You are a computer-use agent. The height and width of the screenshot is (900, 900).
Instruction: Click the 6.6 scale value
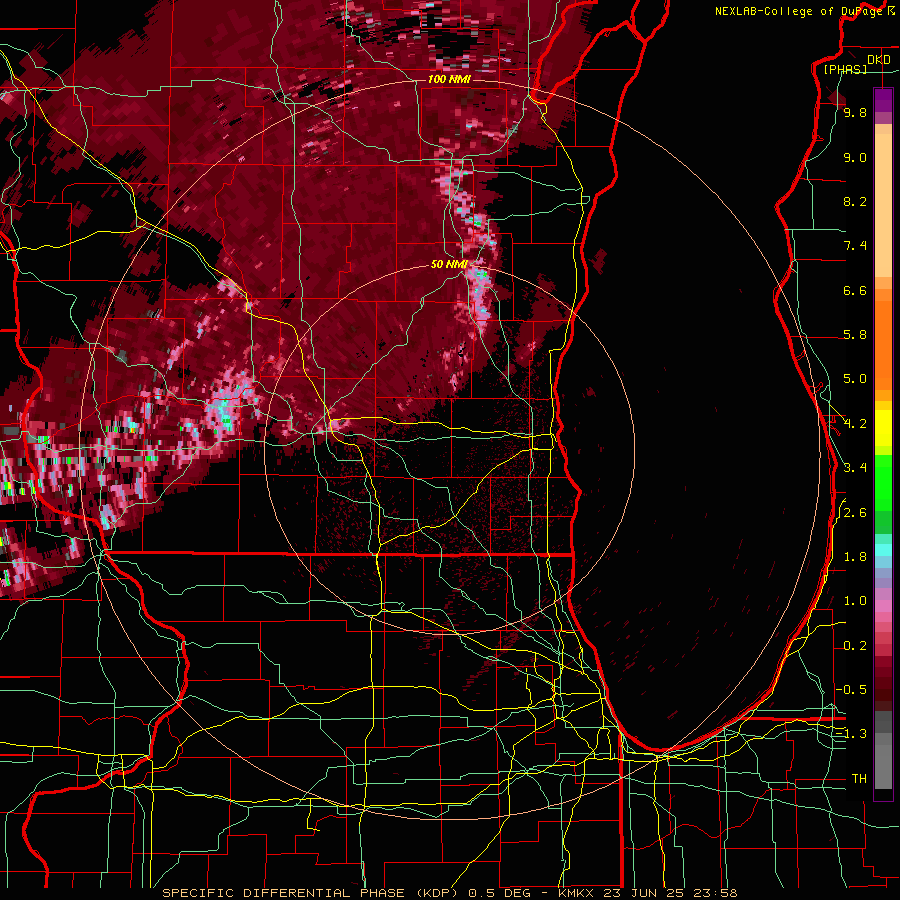(855, 291)
